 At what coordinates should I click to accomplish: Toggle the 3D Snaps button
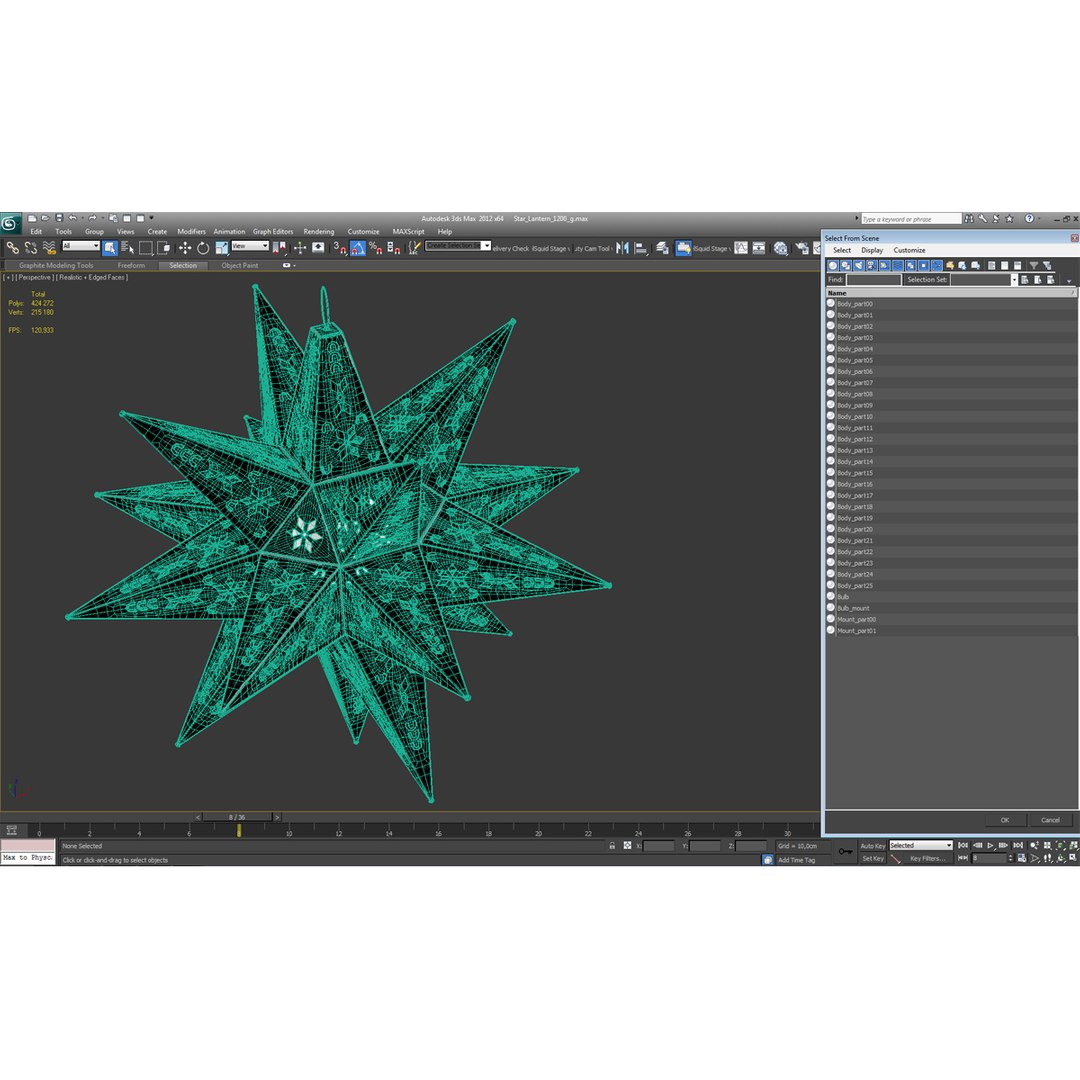(x=339, y=247)
